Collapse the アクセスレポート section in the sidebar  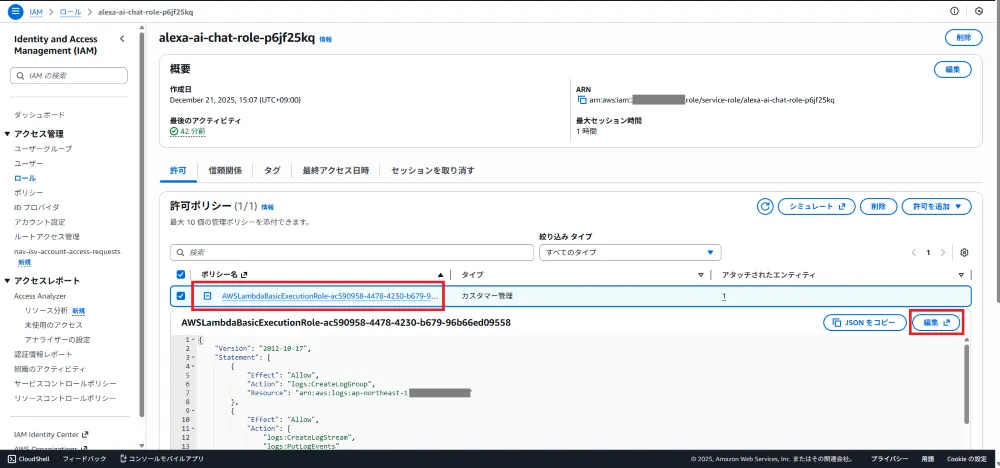(8, 281)
